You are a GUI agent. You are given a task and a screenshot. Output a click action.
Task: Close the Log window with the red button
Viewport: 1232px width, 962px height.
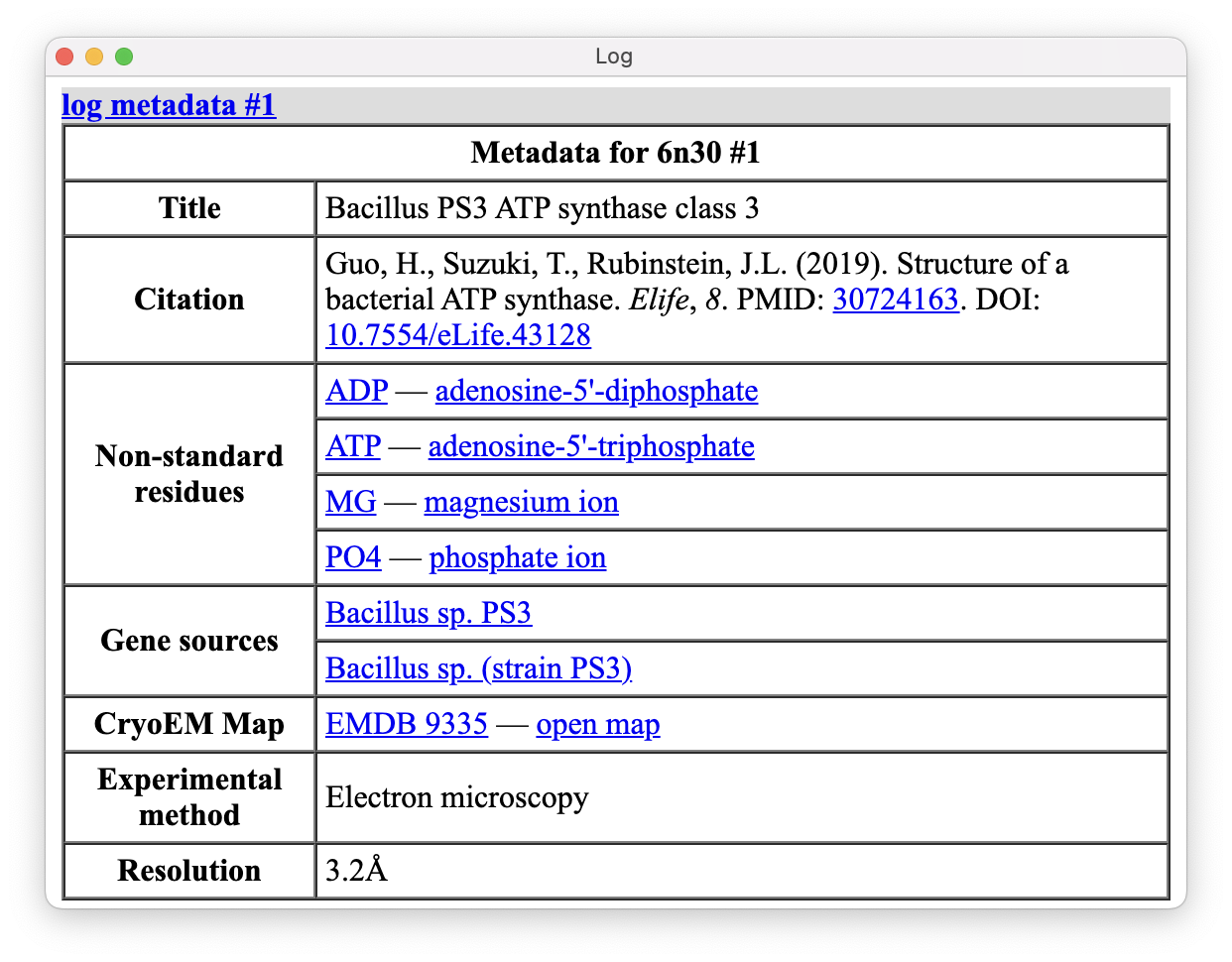(x=64, y=57)
